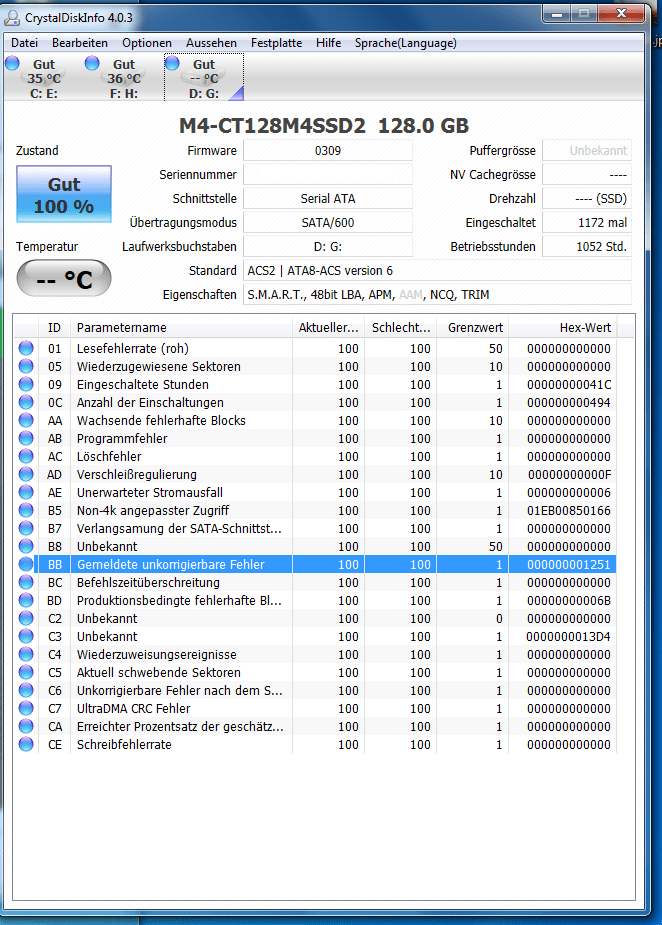662x925 pixels.
Task: Click status orb of row BD Produktionsbedingte Blöcke
Action: 26,600
